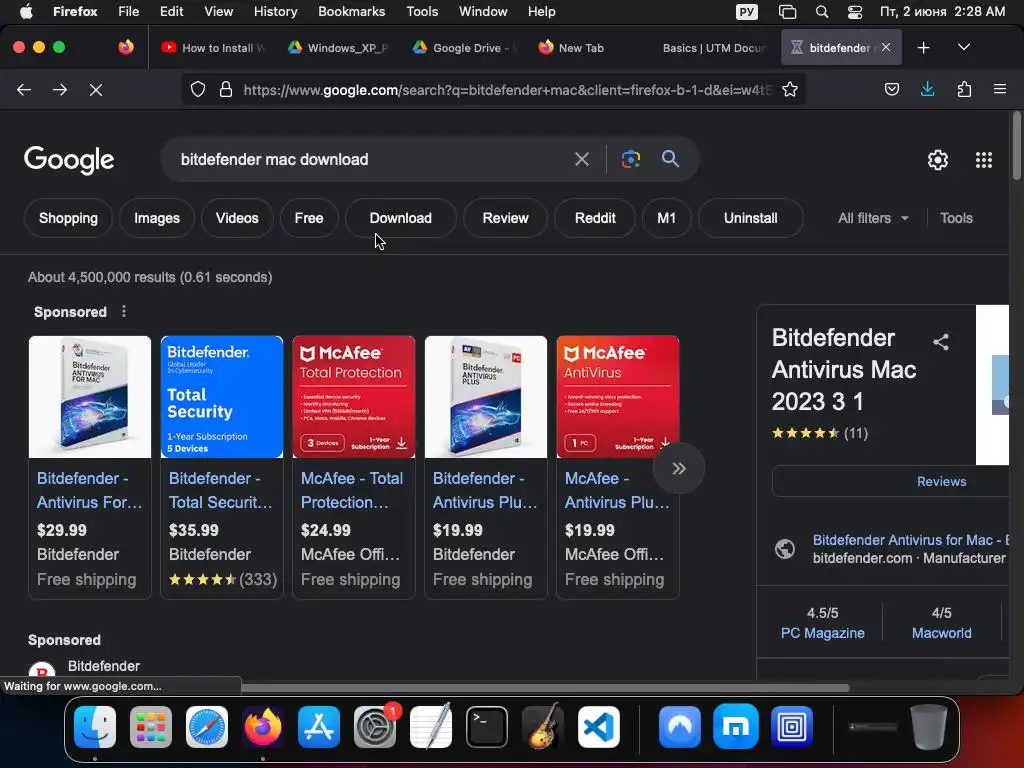Image resolution: width=1024 pixels, height=768 pixels.
Task: Open Terminal in the dock
Action: point(487,727)
